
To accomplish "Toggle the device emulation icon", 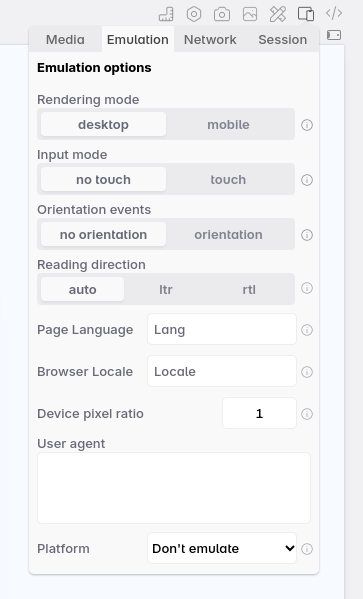I will 306,14.
